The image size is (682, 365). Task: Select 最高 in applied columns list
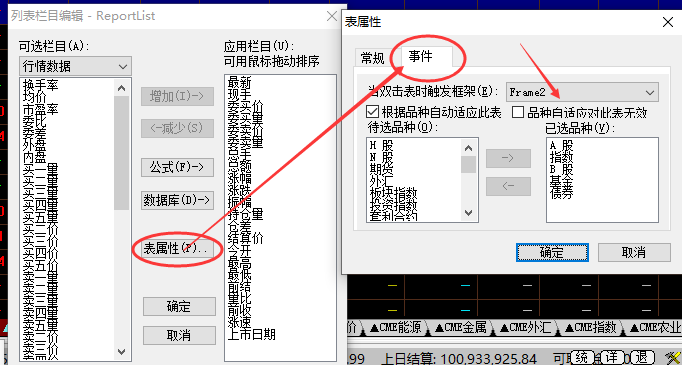[239, 263]
